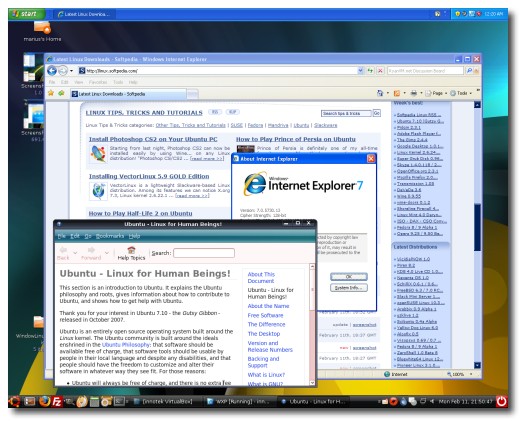Image resolution: width=521 pixels, height=421 pixels.
Task: Open the Back history dropdown in the Ubuntu help window
Action: [75, 253]
